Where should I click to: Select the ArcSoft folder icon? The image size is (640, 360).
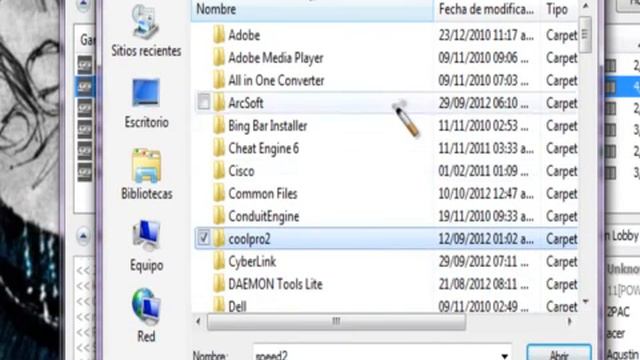point(219,103)
